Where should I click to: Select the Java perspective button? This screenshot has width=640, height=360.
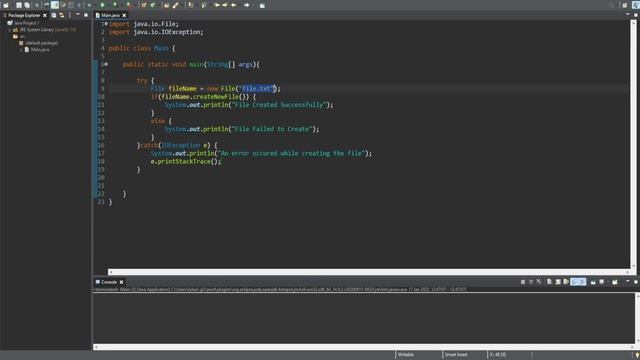tap(636, 5)
